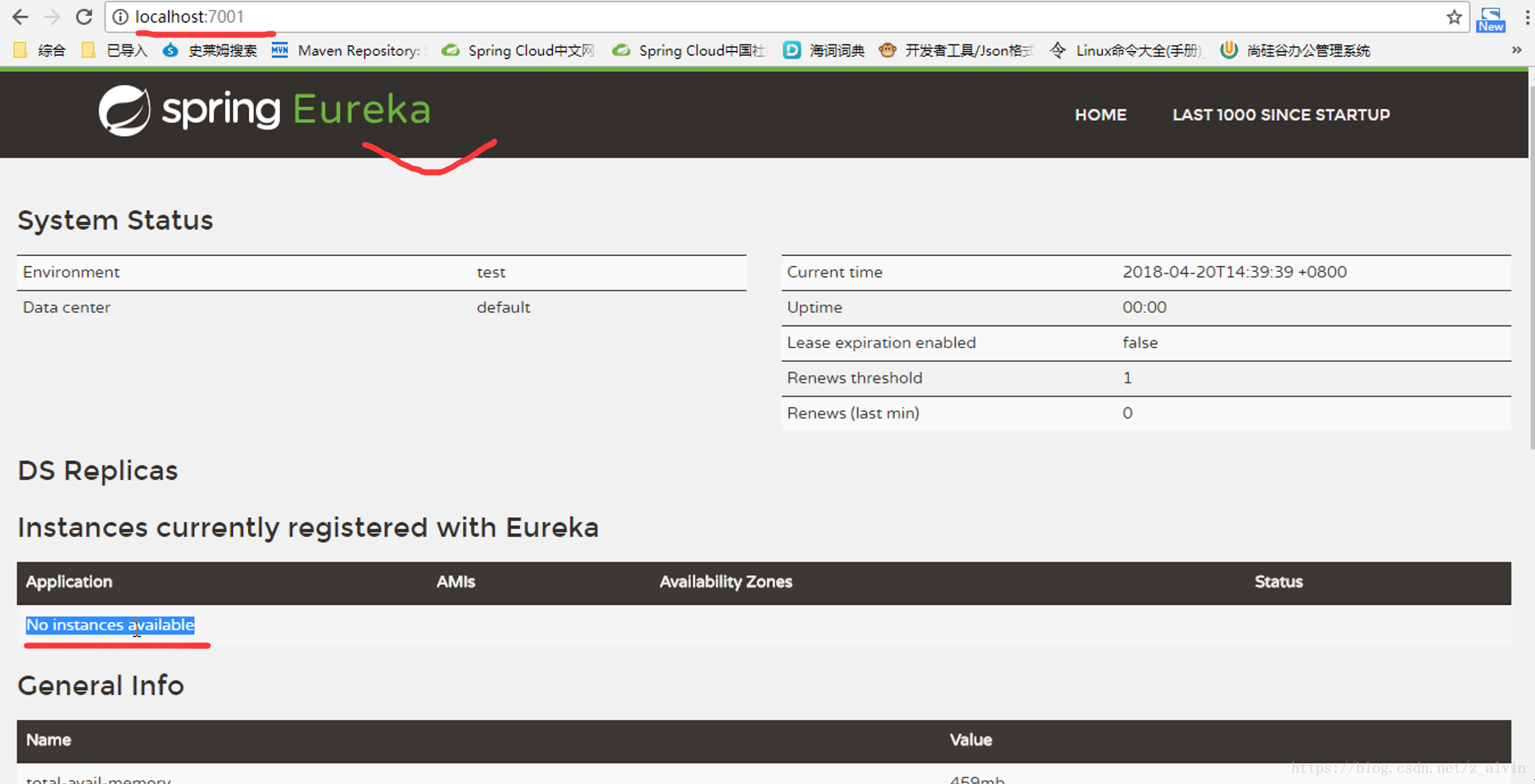The height and width of the screenshot is (784, 1535).
Task: Click the General Info heading
Action: (101, 685)
